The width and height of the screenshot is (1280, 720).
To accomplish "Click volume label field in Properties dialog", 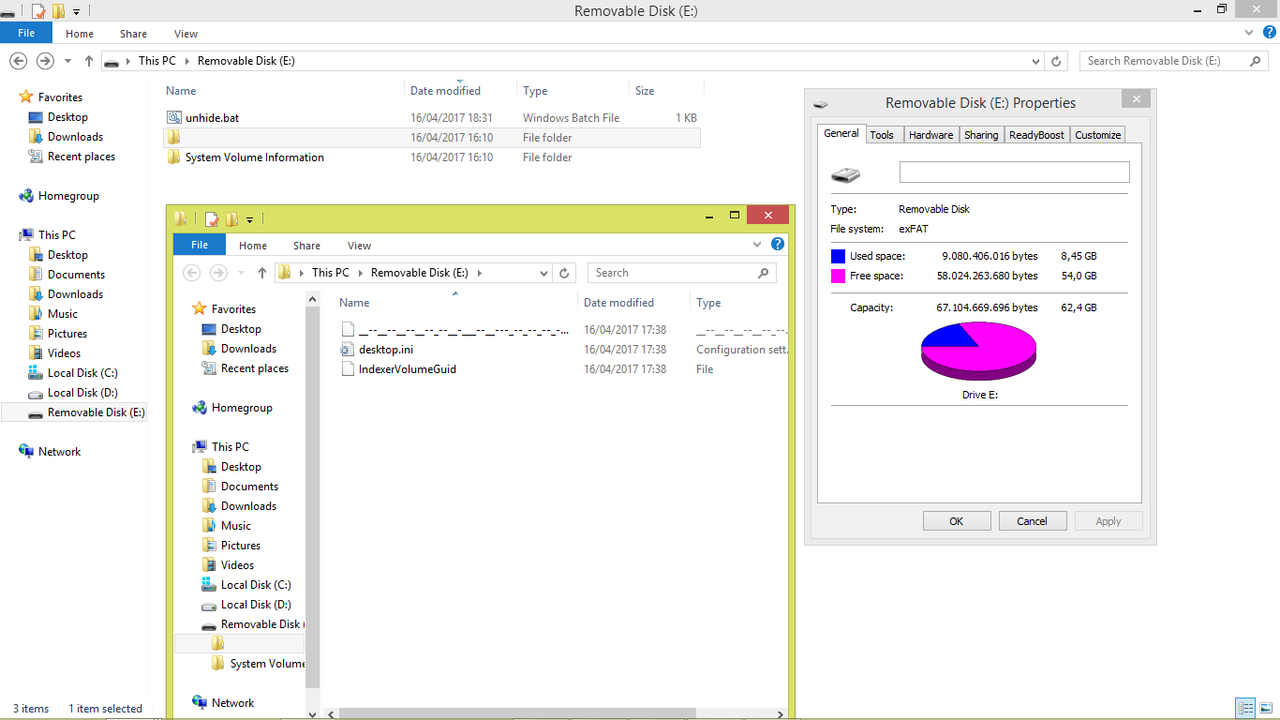I will [x=1014, y=172].
